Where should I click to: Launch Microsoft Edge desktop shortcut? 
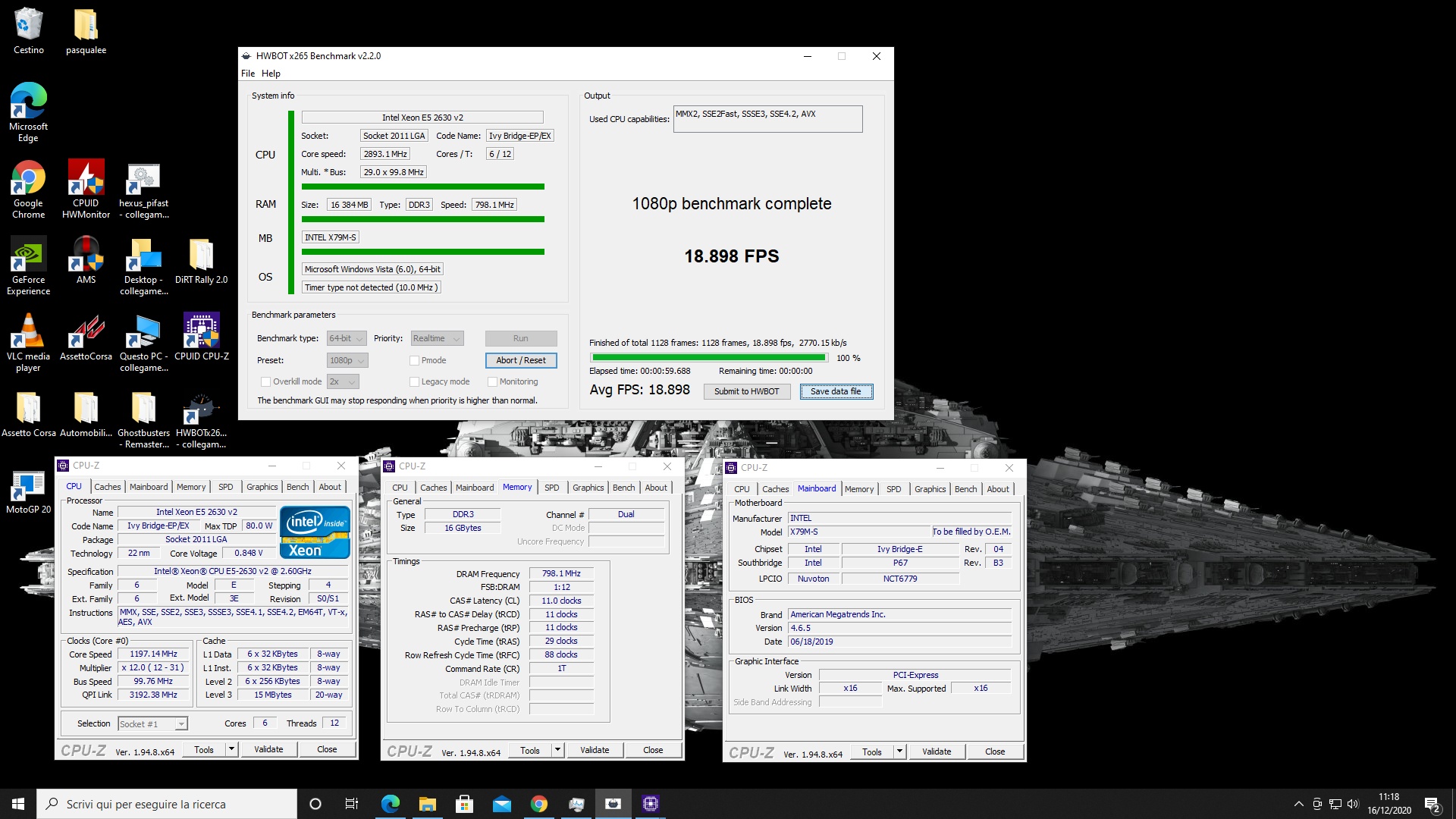click(x=28, y=111)
